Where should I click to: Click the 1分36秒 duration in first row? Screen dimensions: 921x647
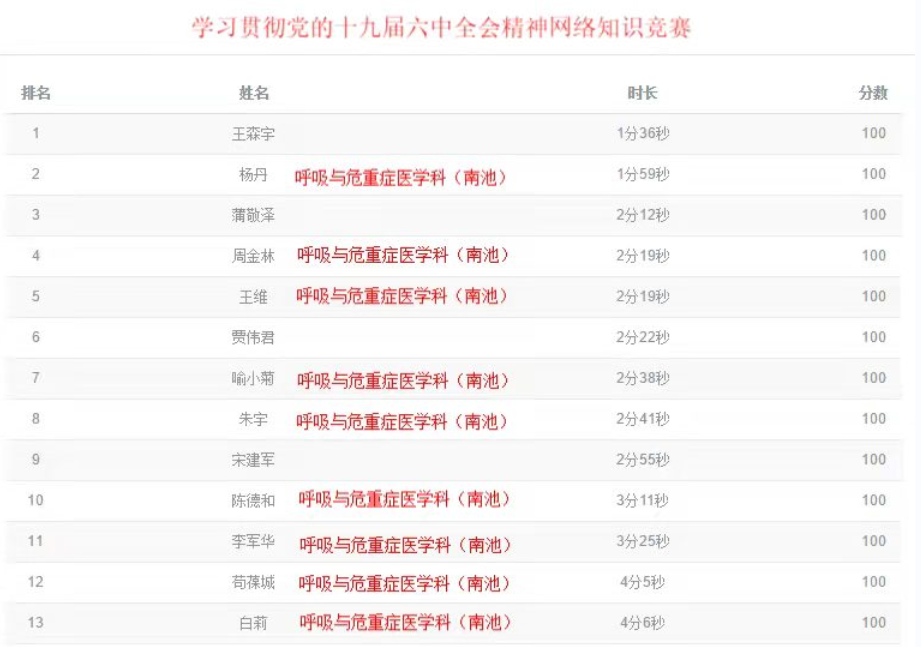click(643, 133)
